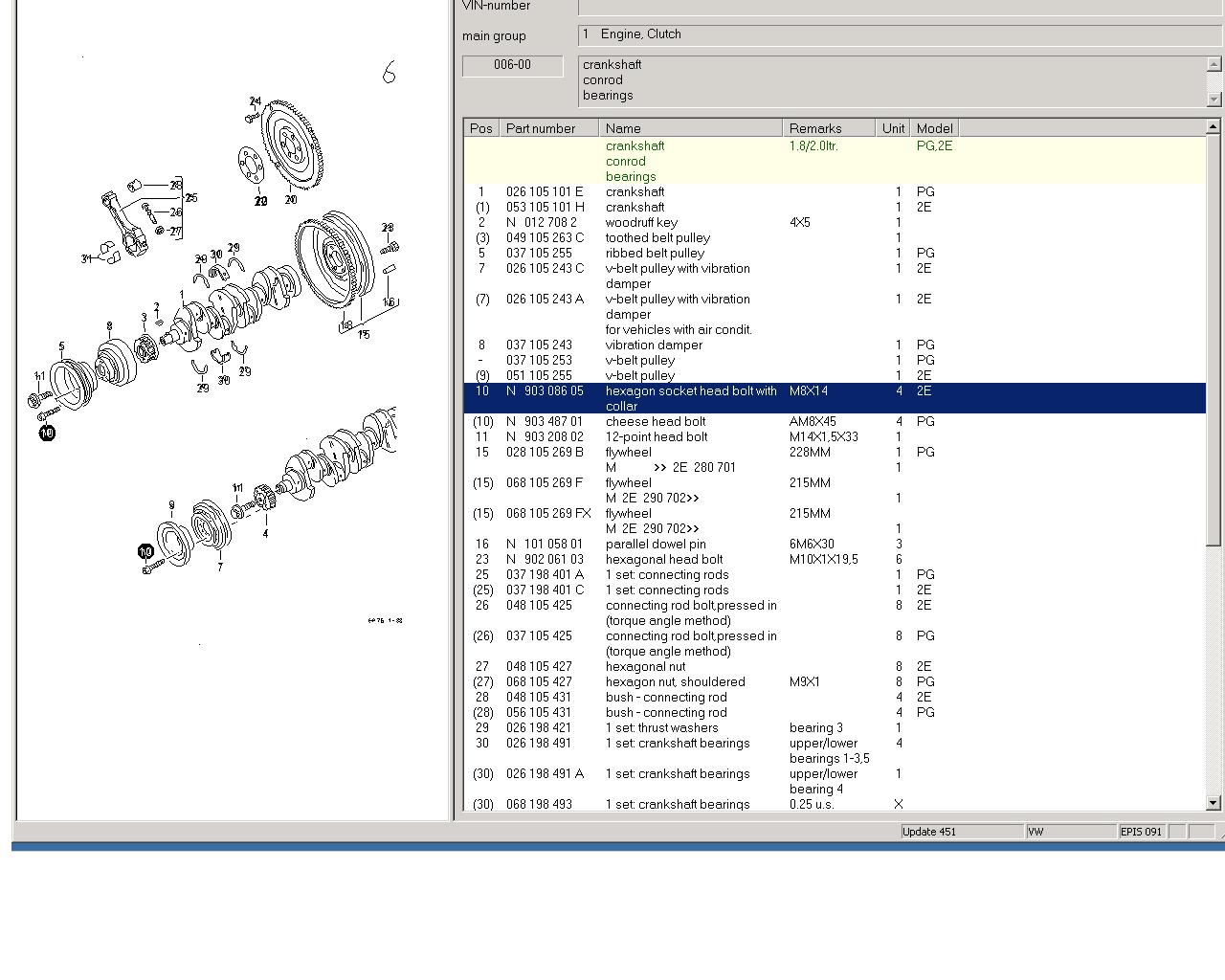
Task: Click highlighted callout 10 in lower diagram
Action: pos(145,551)
